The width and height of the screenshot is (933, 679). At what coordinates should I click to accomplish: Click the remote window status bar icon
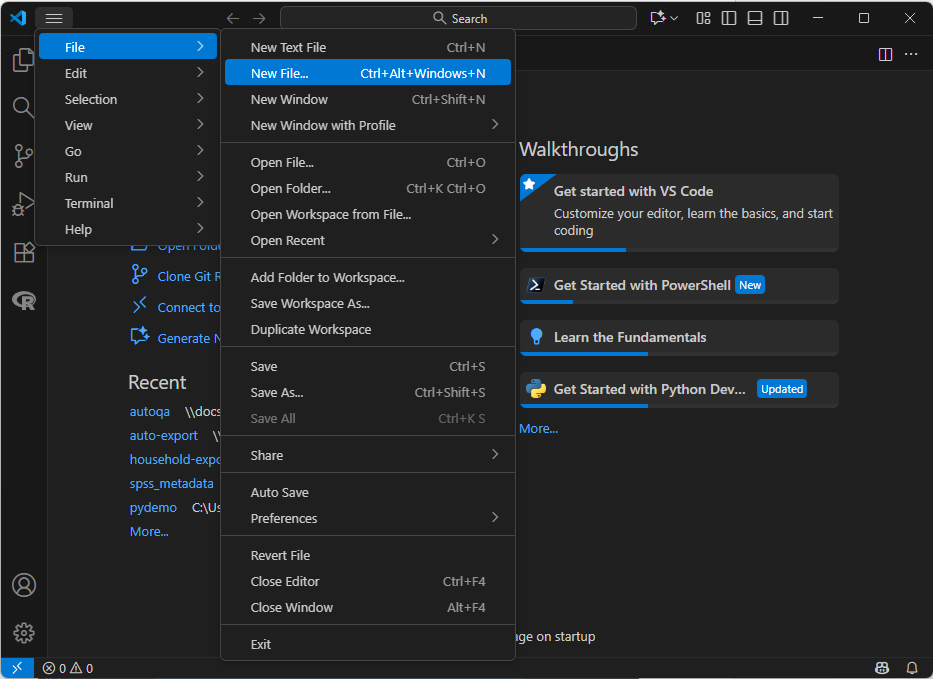[x=16, y=668]
